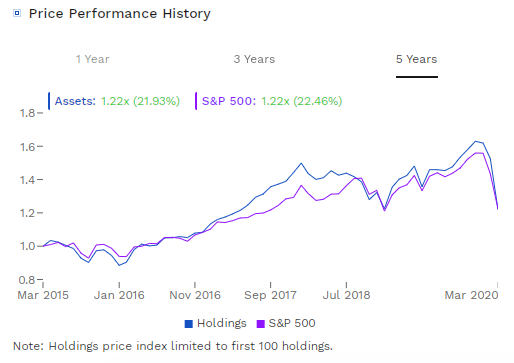Image resolution: width=514 pixels, height=363 pixels.
Task: Toggle the Holdings legend blue square
Action: pyautogui.click(x=189, y=324)
